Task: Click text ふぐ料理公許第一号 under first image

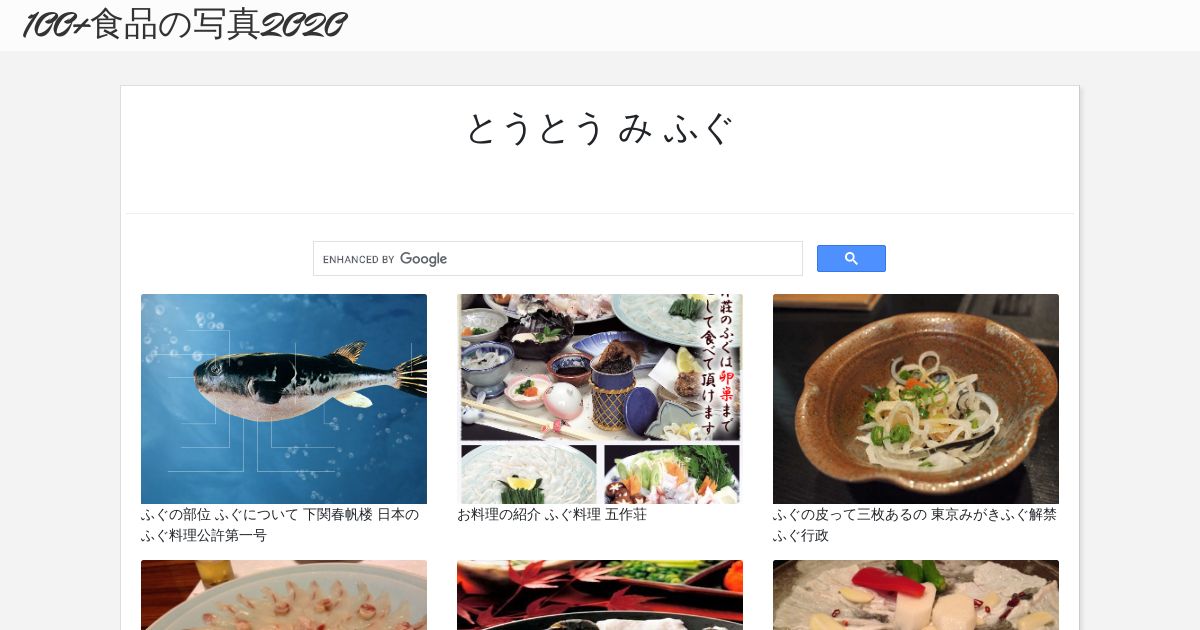Action: pyautogui.click(x=204, y=536)
